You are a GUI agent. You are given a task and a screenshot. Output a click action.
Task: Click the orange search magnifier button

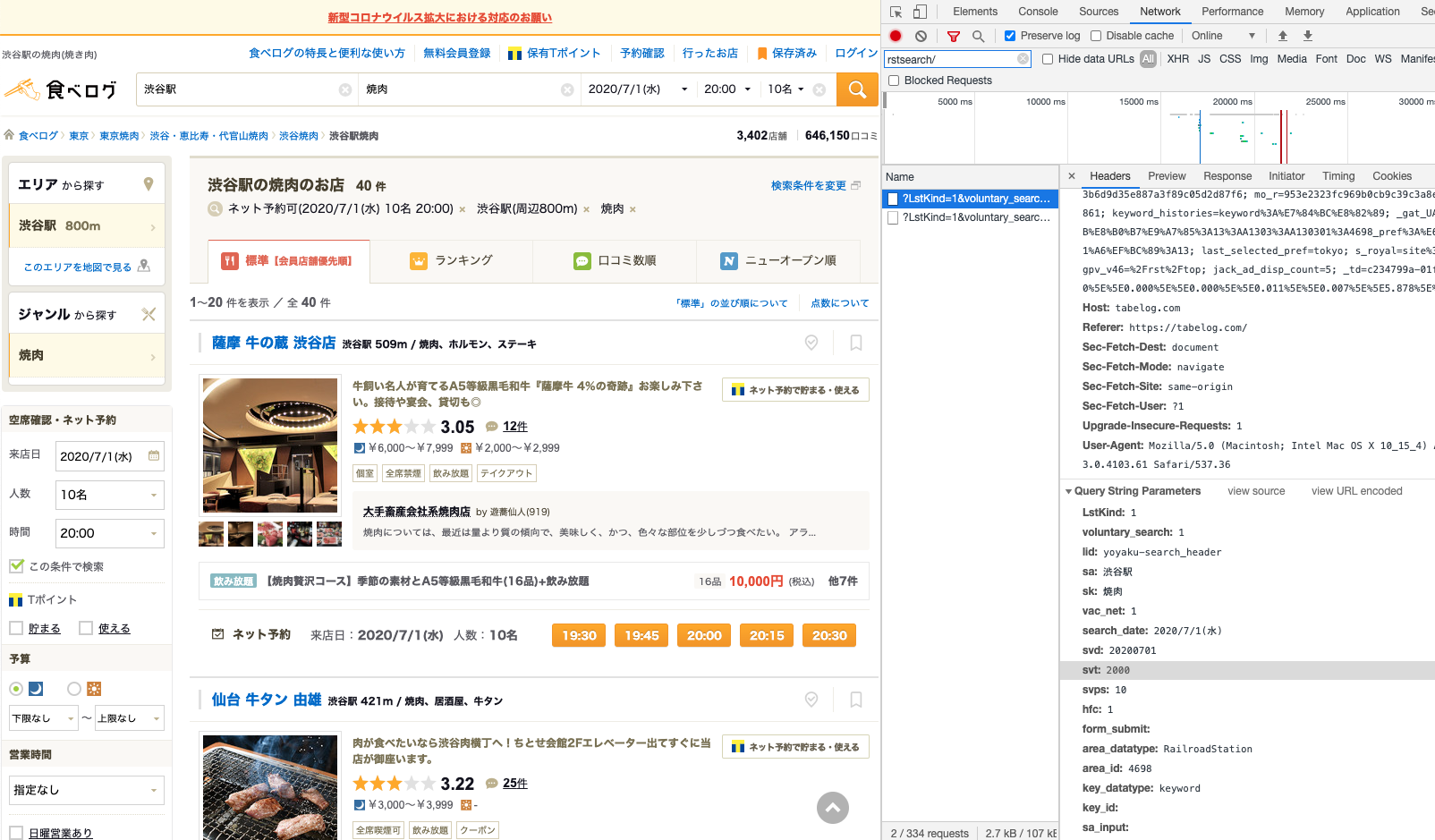[857, 89]
